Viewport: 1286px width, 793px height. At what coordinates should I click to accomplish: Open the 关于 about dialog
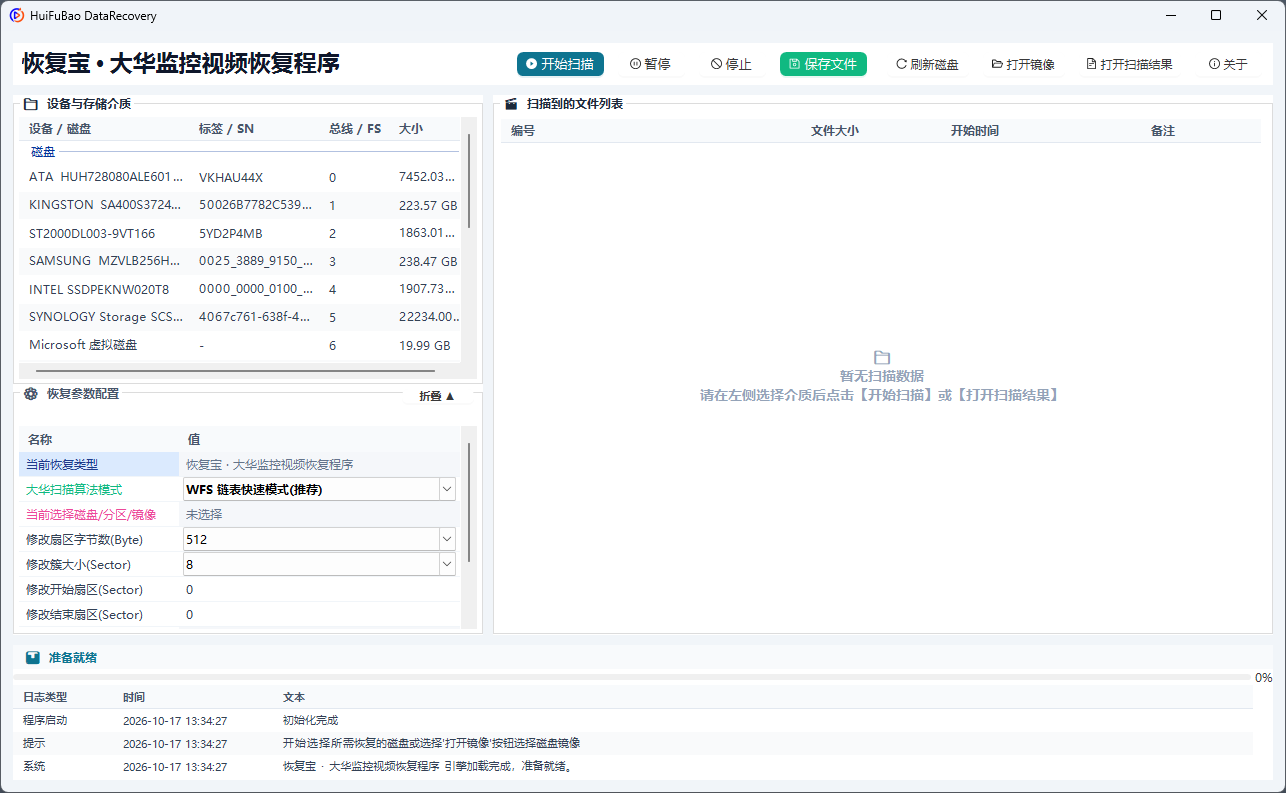click(1228, 64)
